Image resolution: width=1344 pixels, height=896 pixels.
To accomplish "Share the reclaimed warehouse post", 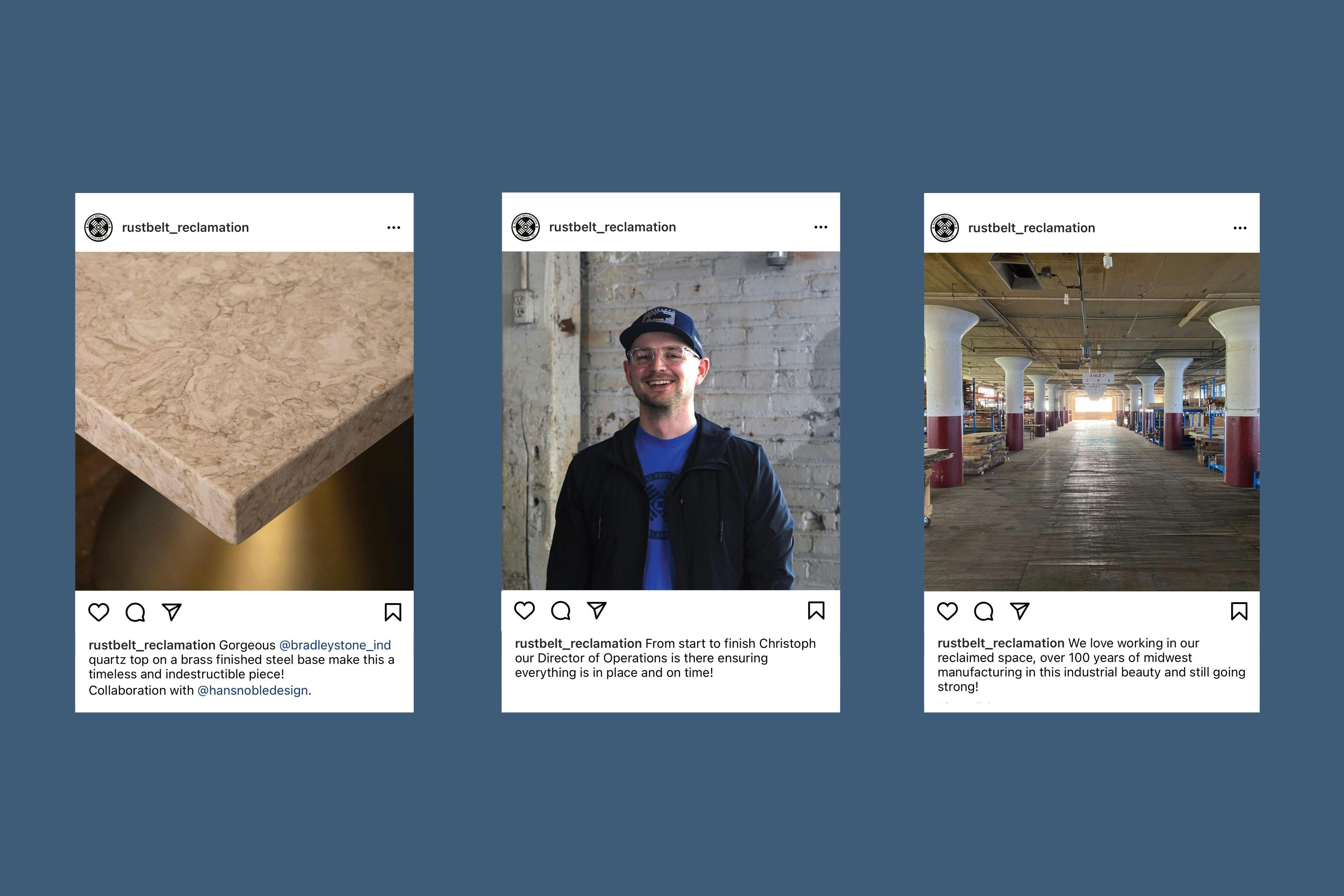I will [1020, 612].
